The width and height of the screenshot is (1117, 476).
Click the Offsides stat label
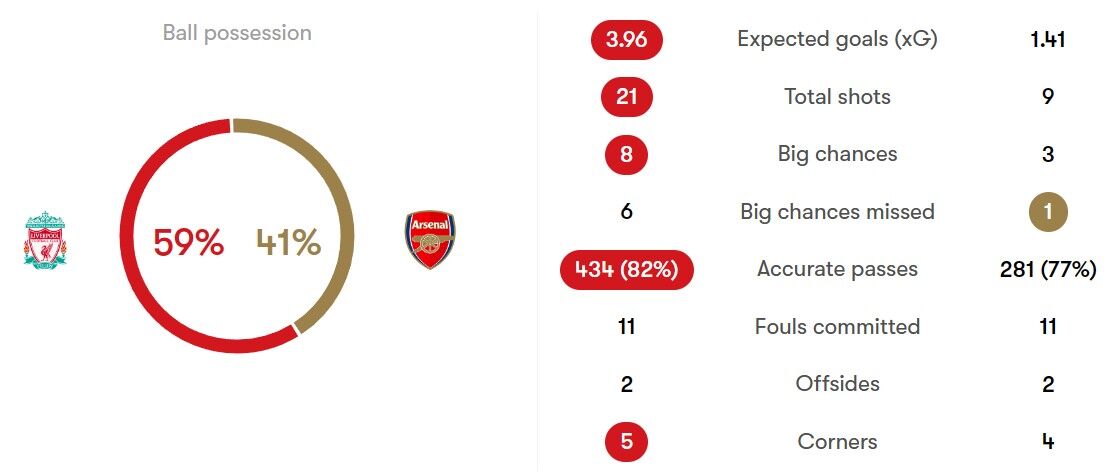837,384
